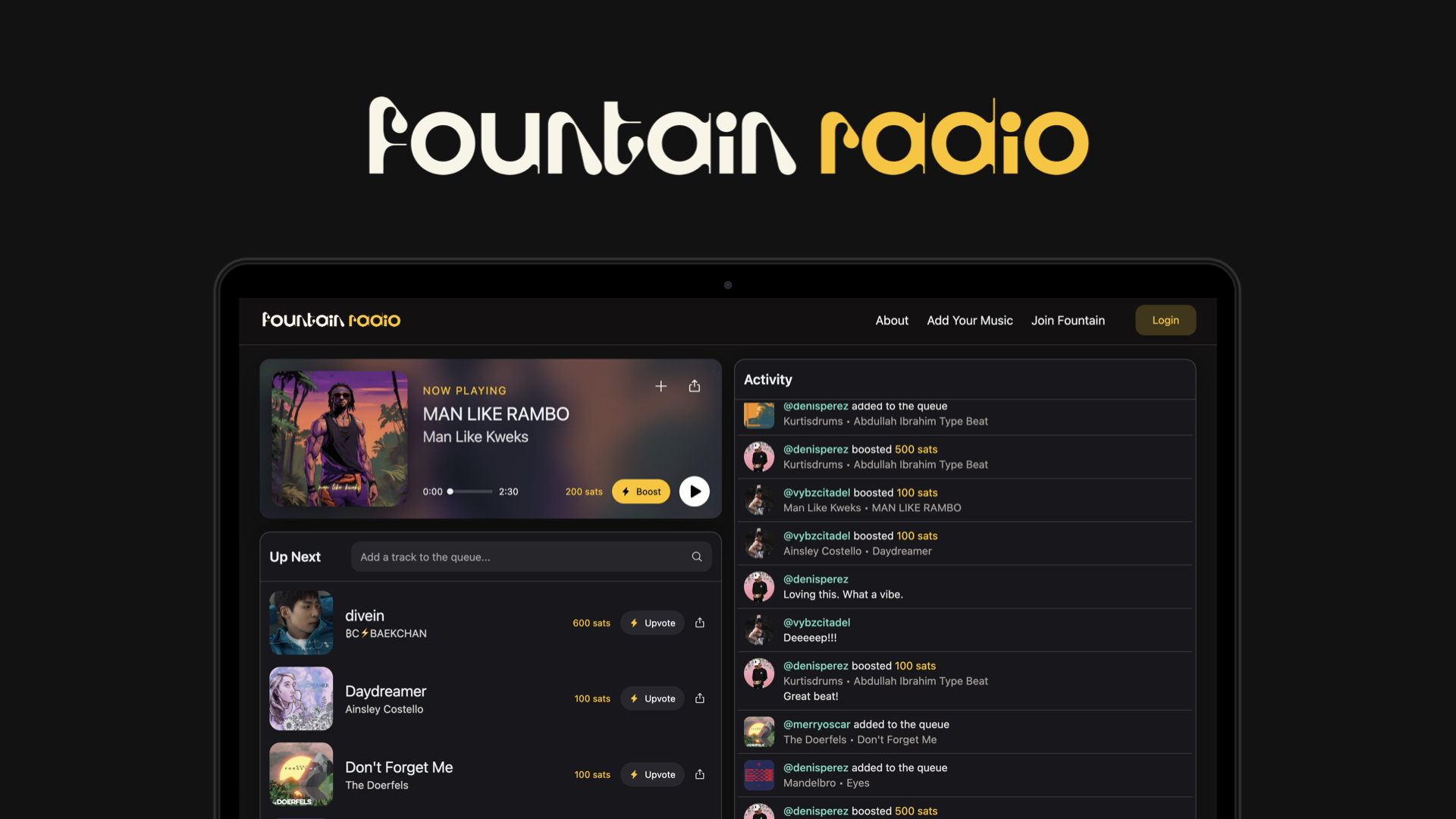Click the search icon in queue field
The width and height of the screenshot is (1456, 819).
click(x=696, y=557)
